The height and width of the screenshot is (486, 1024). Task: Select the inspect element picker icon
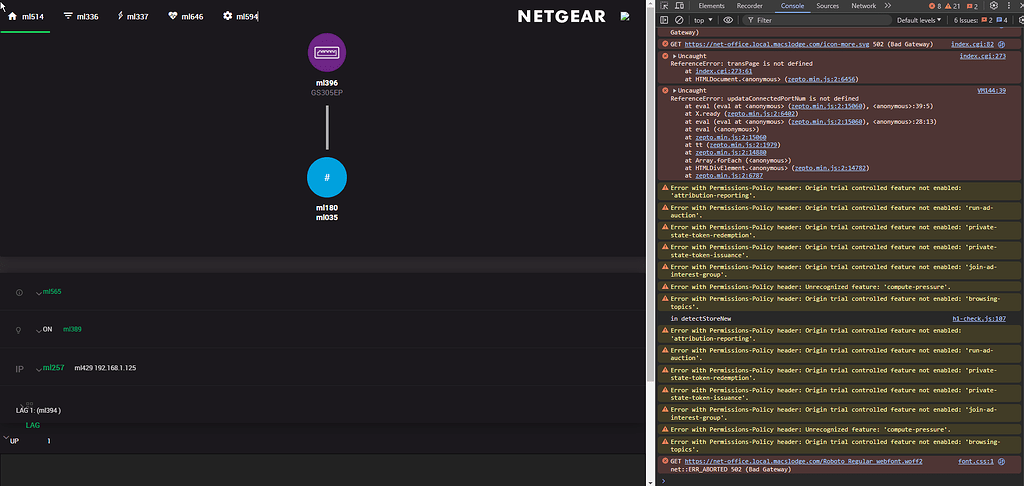click(664, 6)
